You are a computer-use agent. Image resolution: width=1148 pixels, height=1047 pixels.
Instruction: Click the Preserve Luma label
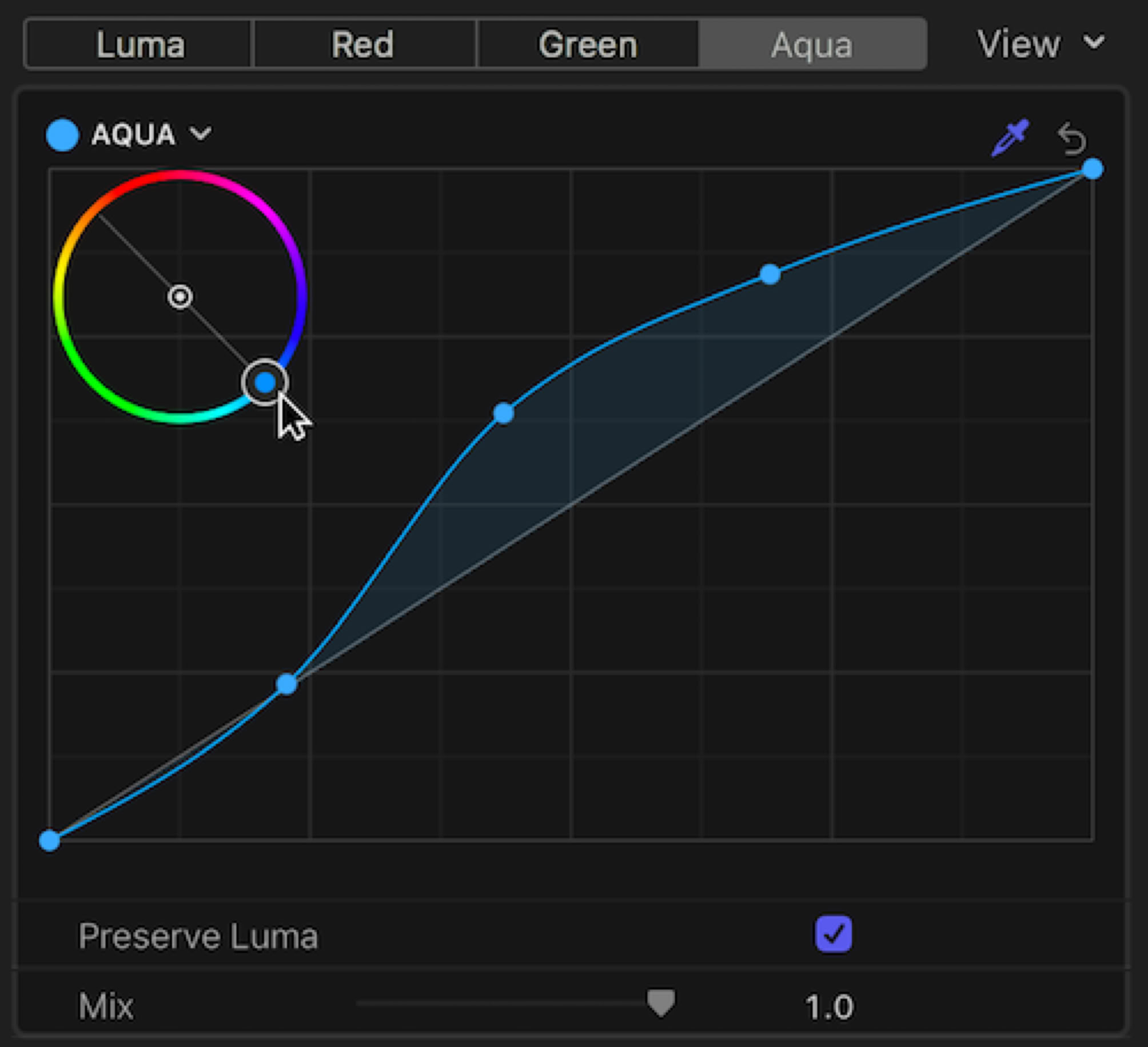[198, 937]
